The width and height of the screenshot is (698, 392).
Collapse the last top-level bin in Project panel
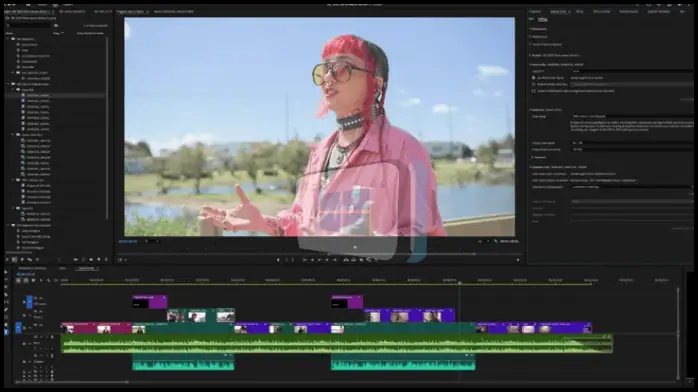(8, 225)
